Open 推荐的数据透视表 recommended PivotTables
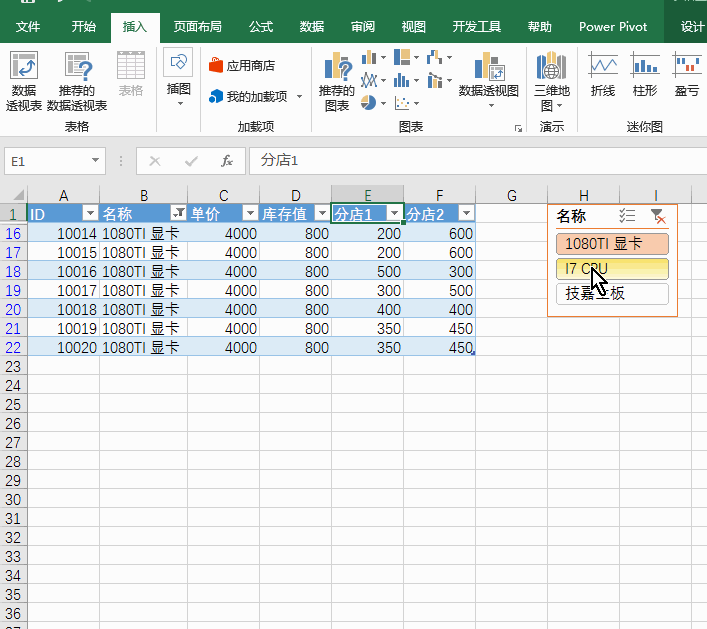The image size is (707, 629). [x=77, y=82]
